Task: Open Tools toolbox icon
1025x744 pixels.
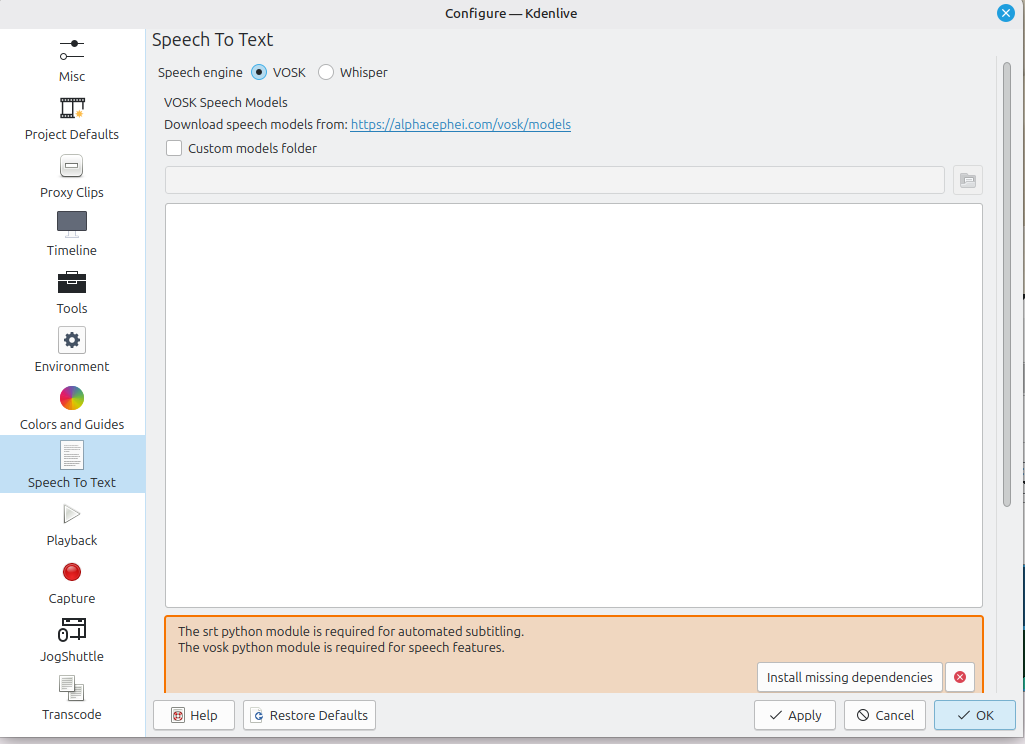Action: 72,282
